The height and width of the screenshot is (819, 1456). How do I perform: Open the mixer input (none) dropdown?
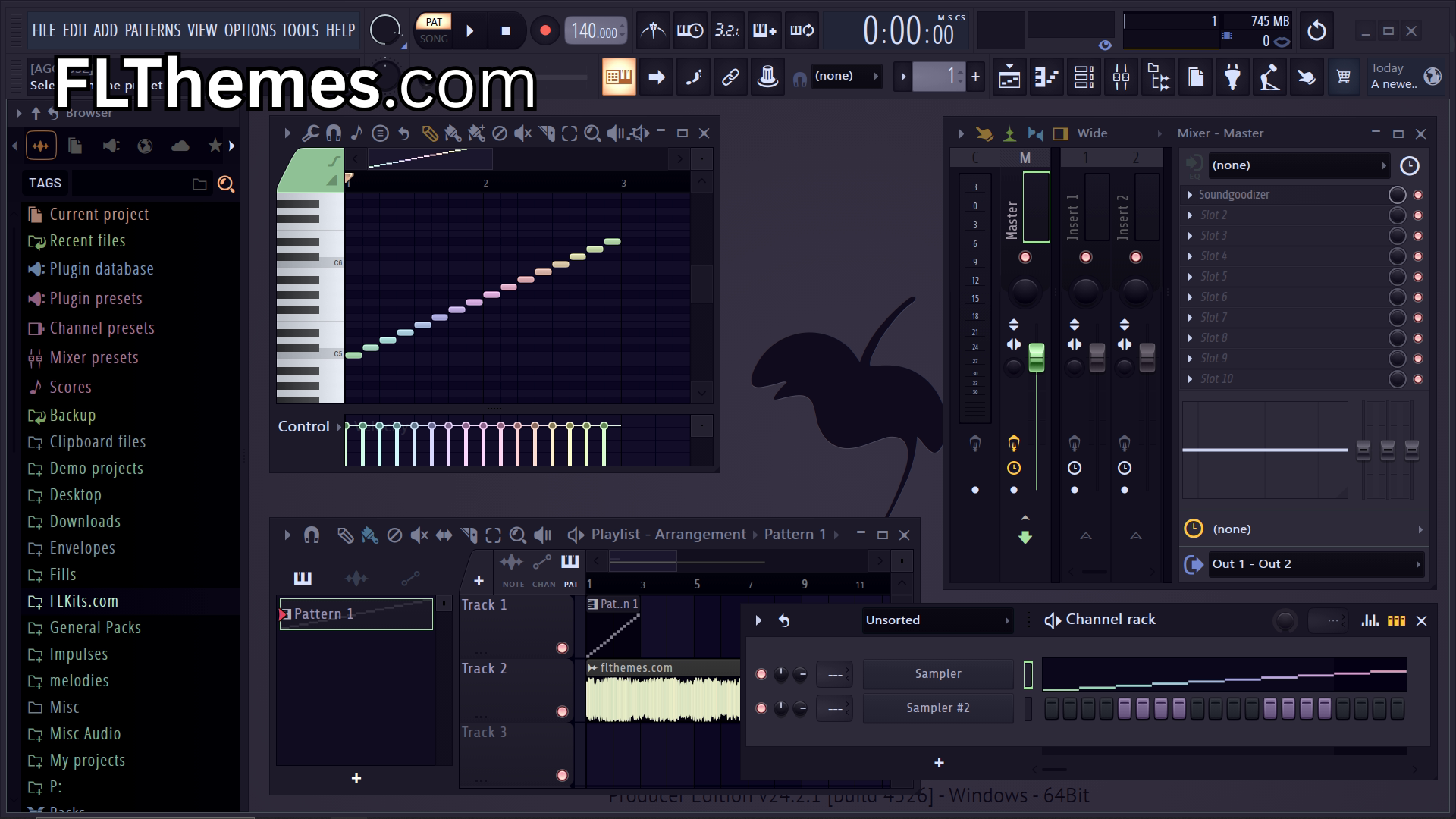1298,165
